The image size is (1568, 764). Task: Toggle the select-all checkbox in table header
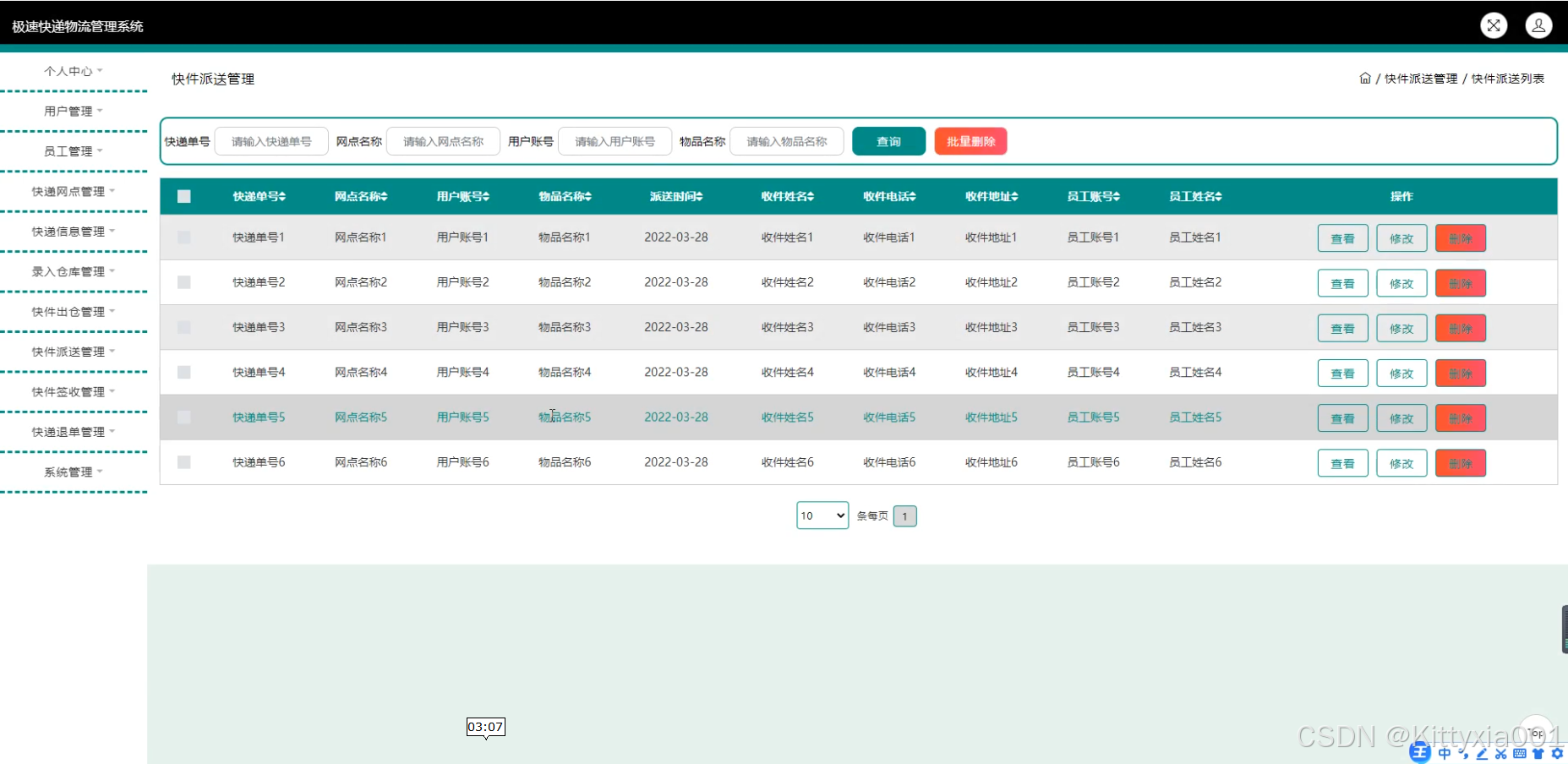click(x=183, y=197)
